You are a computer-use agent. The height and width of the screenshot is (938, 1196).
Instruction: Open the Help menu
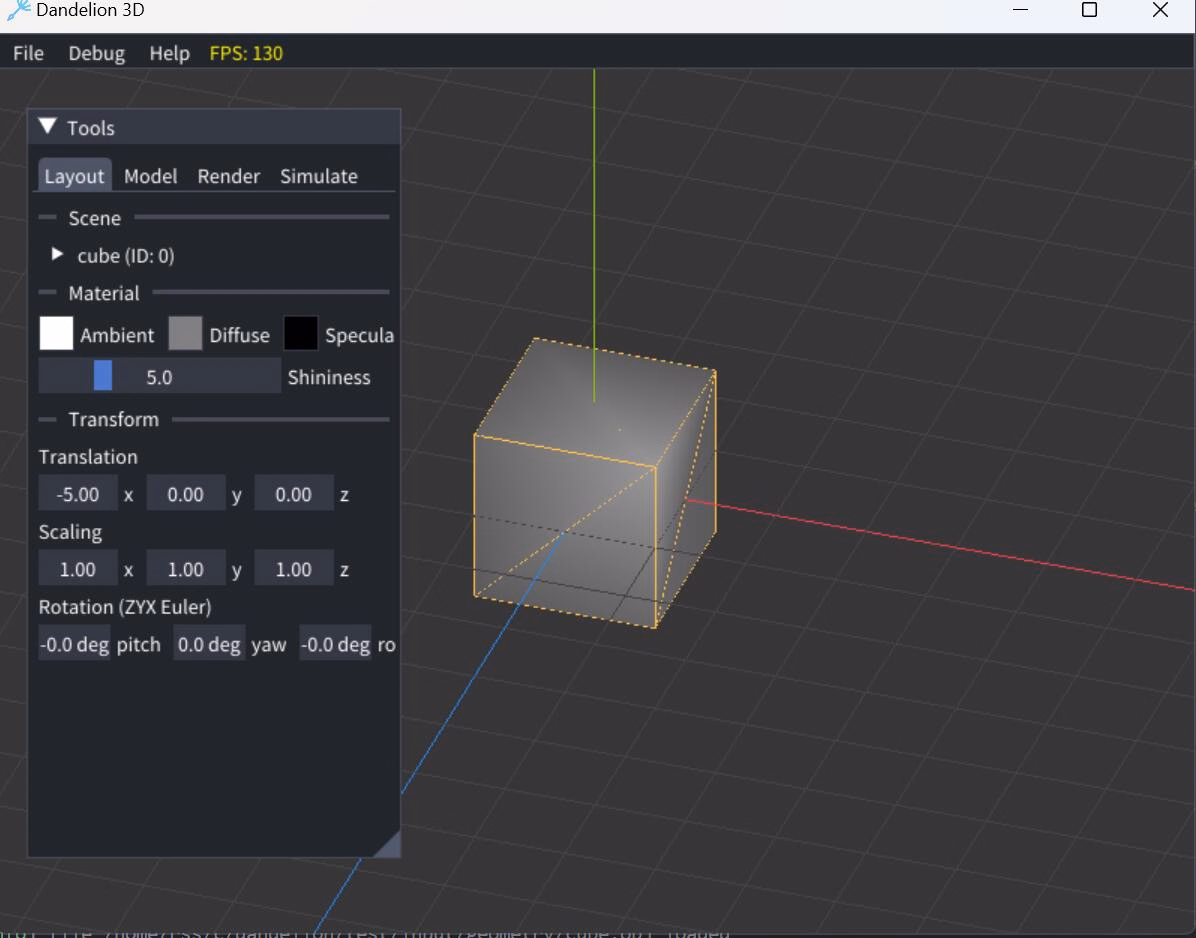pyautogui.click(x=169, y=53)
